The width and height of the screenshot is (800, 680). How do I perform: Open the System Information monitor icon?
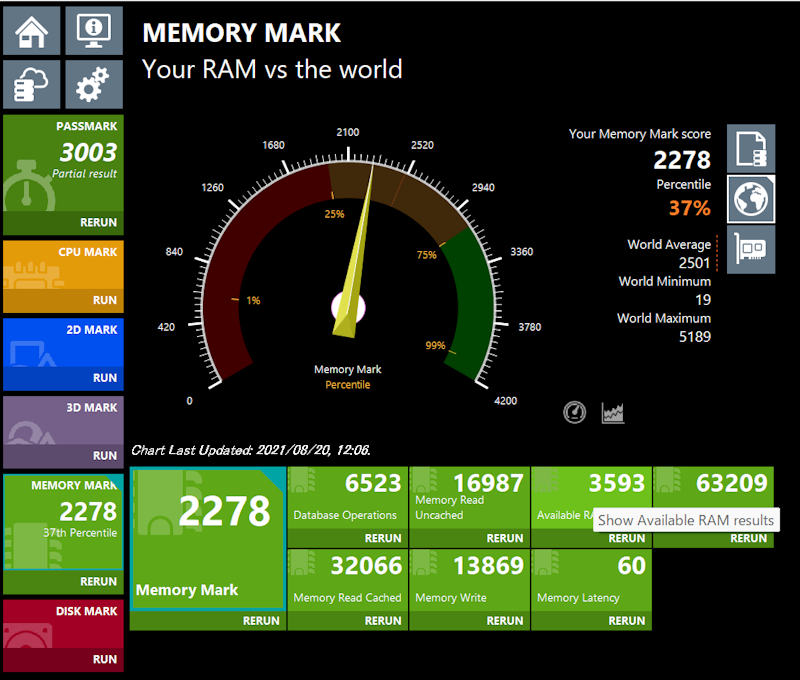94,31
